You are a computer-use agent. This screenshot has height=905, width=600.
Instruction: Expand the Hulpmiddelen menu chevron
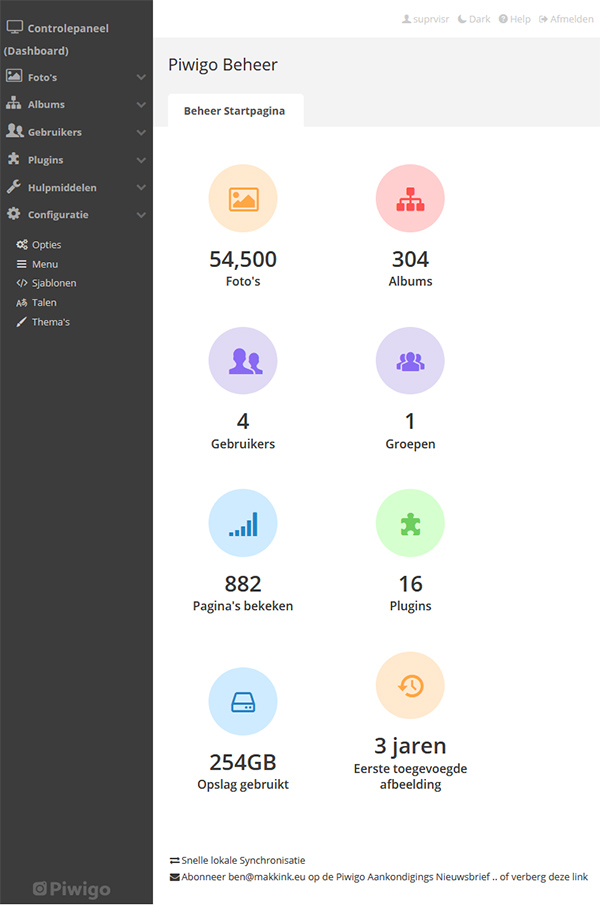[141, 188]
